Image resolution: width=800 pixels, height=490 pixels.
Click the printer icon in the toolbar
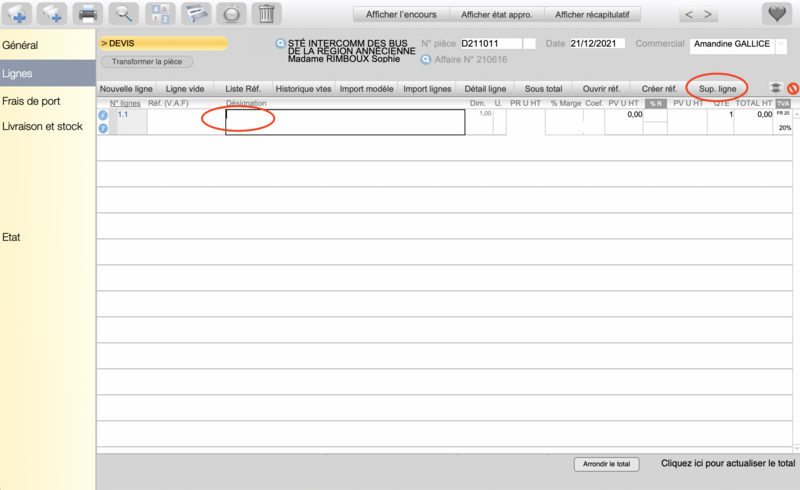[x=88, y=14]
